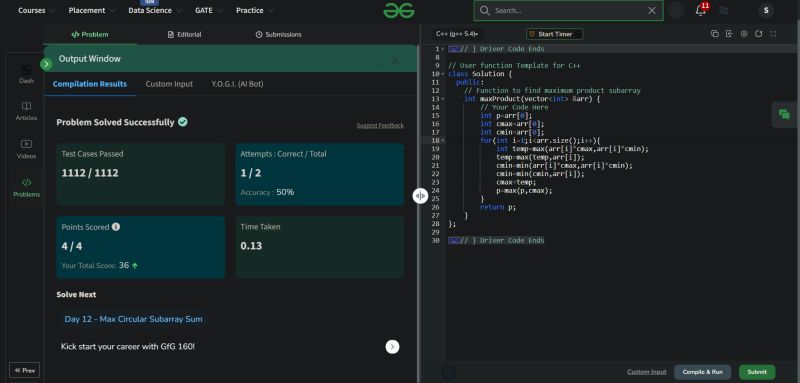
Task: Click the GeeksforGeeks logo
Action: 399,10
